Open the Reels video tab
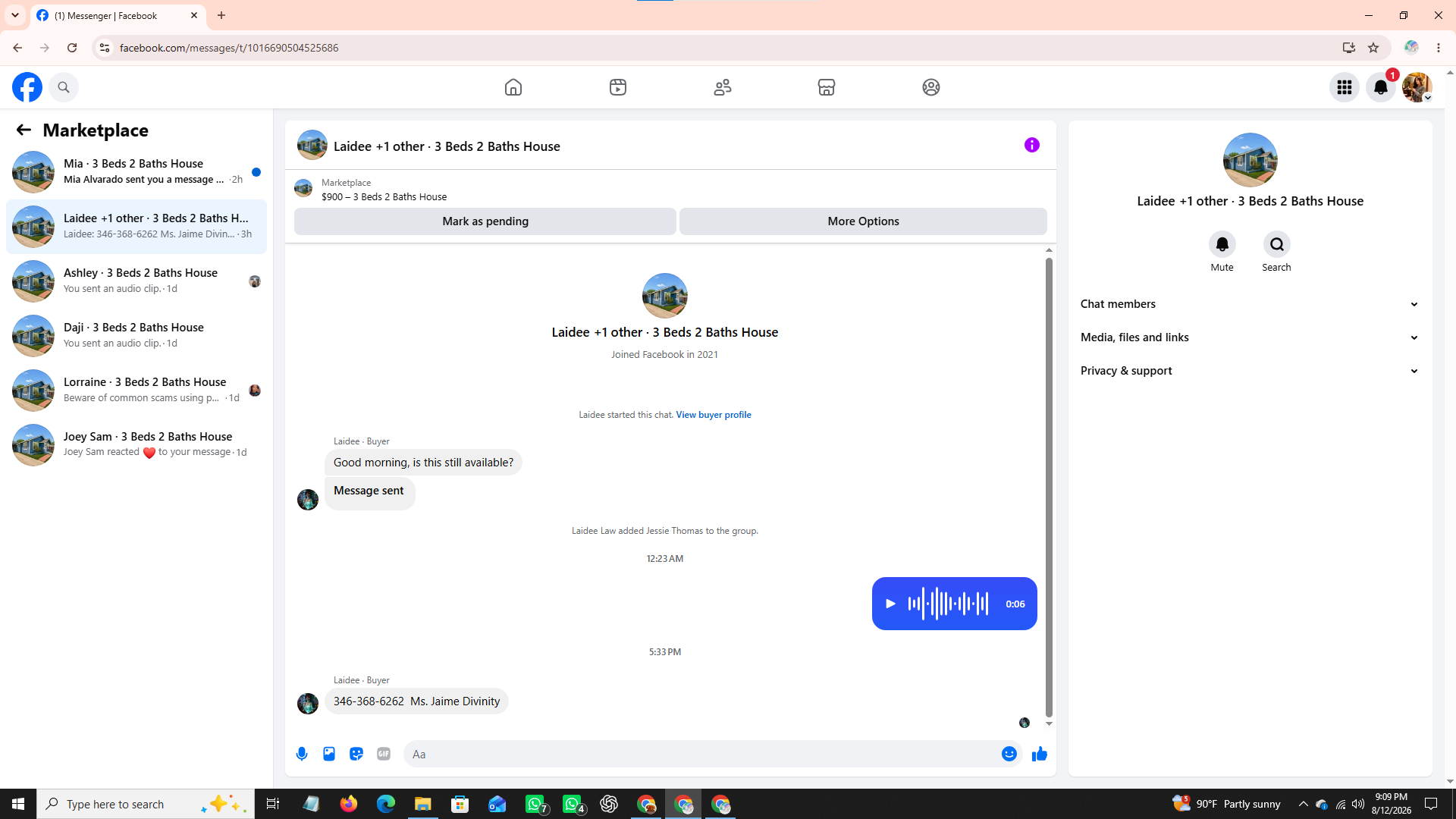The image size is (1456, 819). click(618, 87)
